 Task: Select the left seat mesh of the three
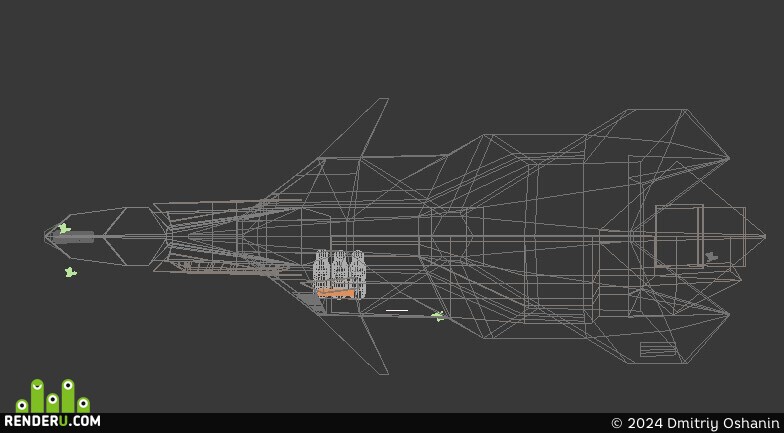click(322, 270)
